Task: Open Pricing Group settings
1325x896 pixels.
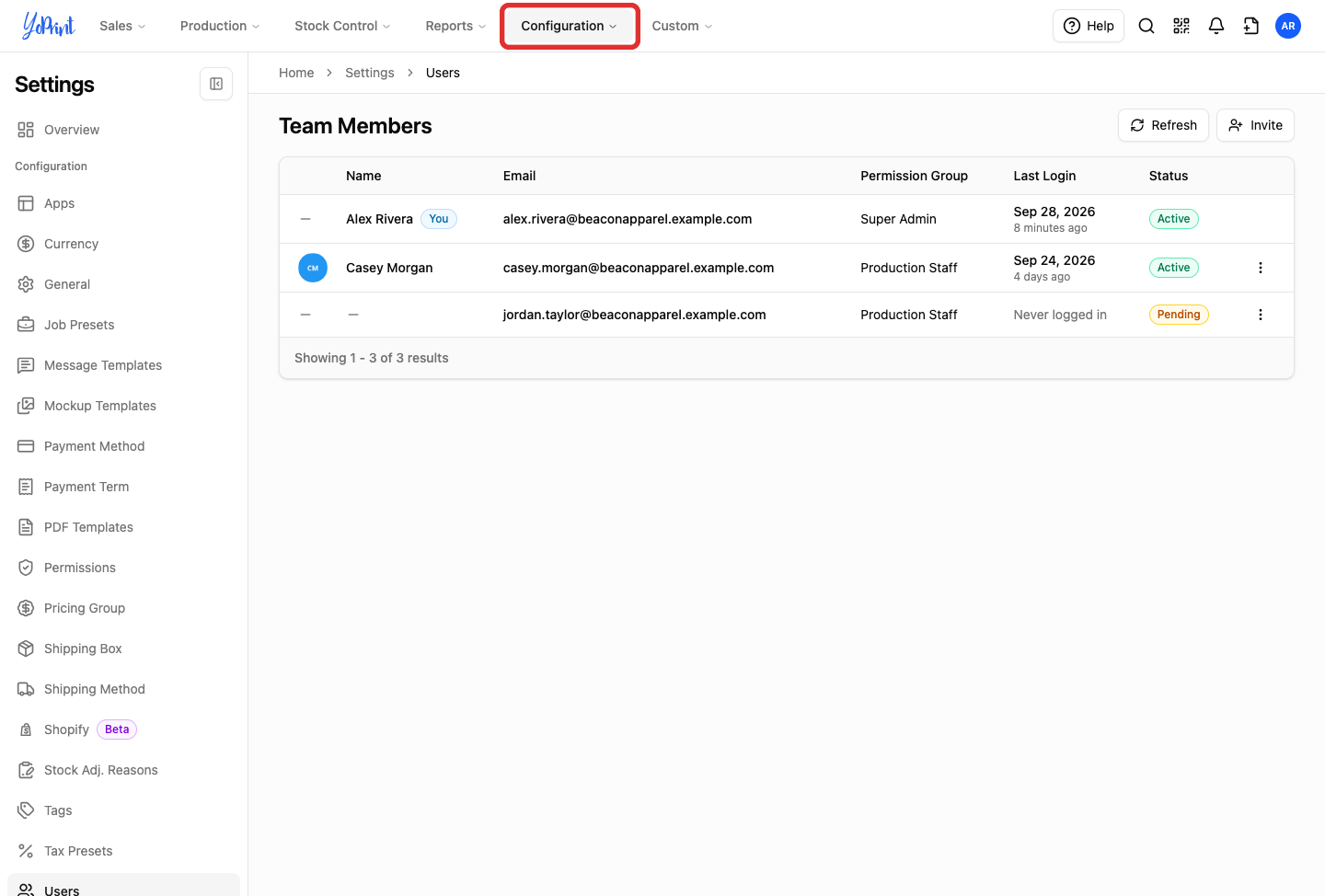Action: 123,608
